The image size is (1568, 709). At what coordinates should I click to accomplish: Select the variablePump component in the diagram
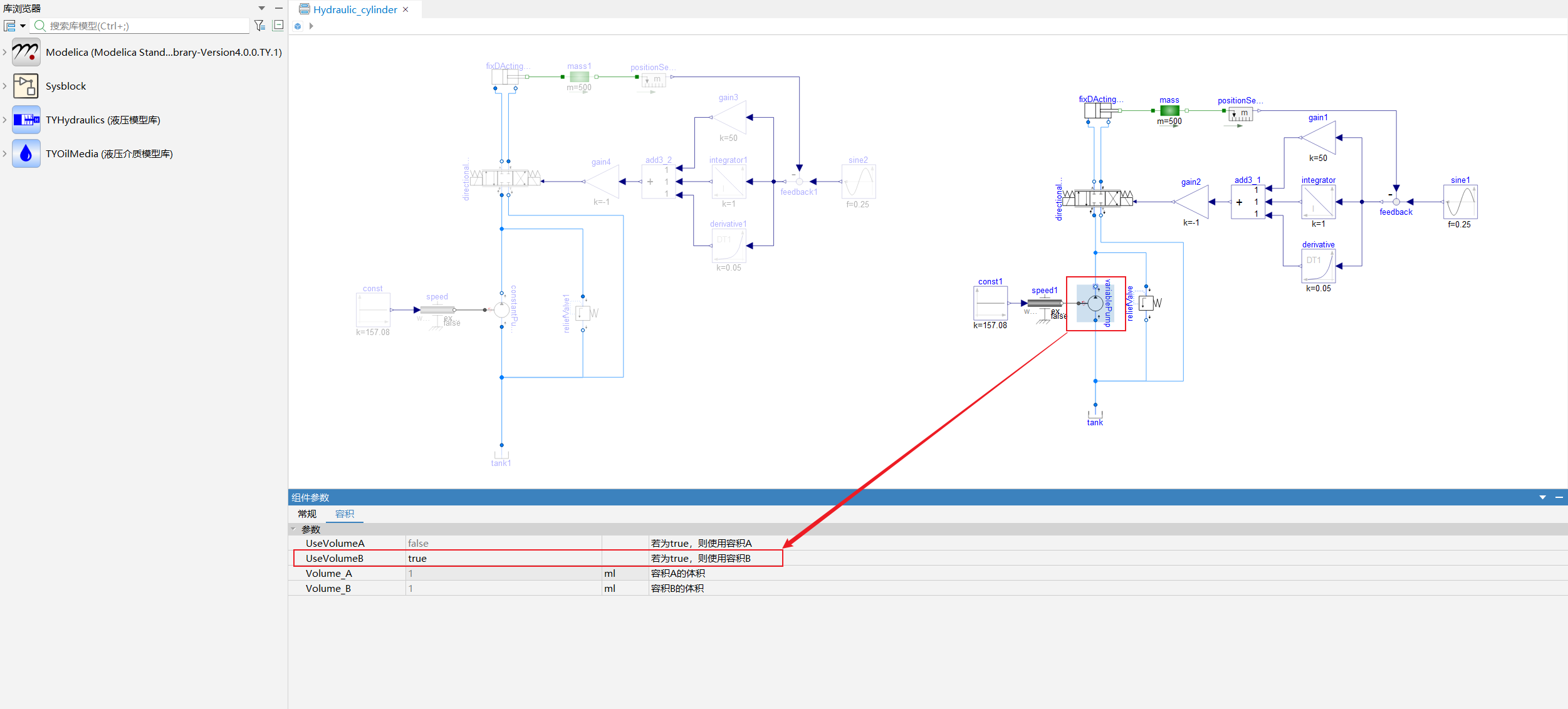[x=1095, y=304]
